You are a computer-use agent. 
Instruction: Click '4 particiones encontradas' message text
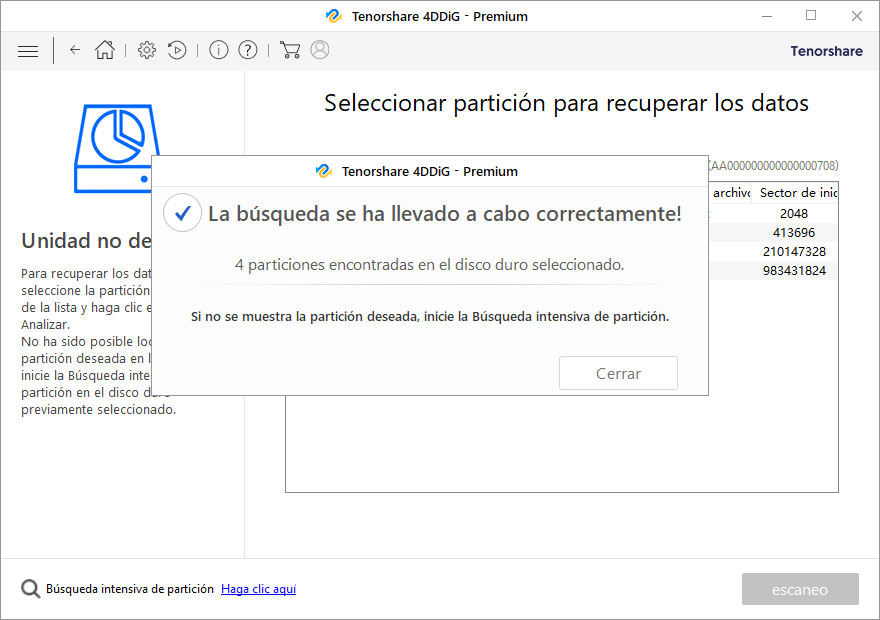tap(429, 265)
